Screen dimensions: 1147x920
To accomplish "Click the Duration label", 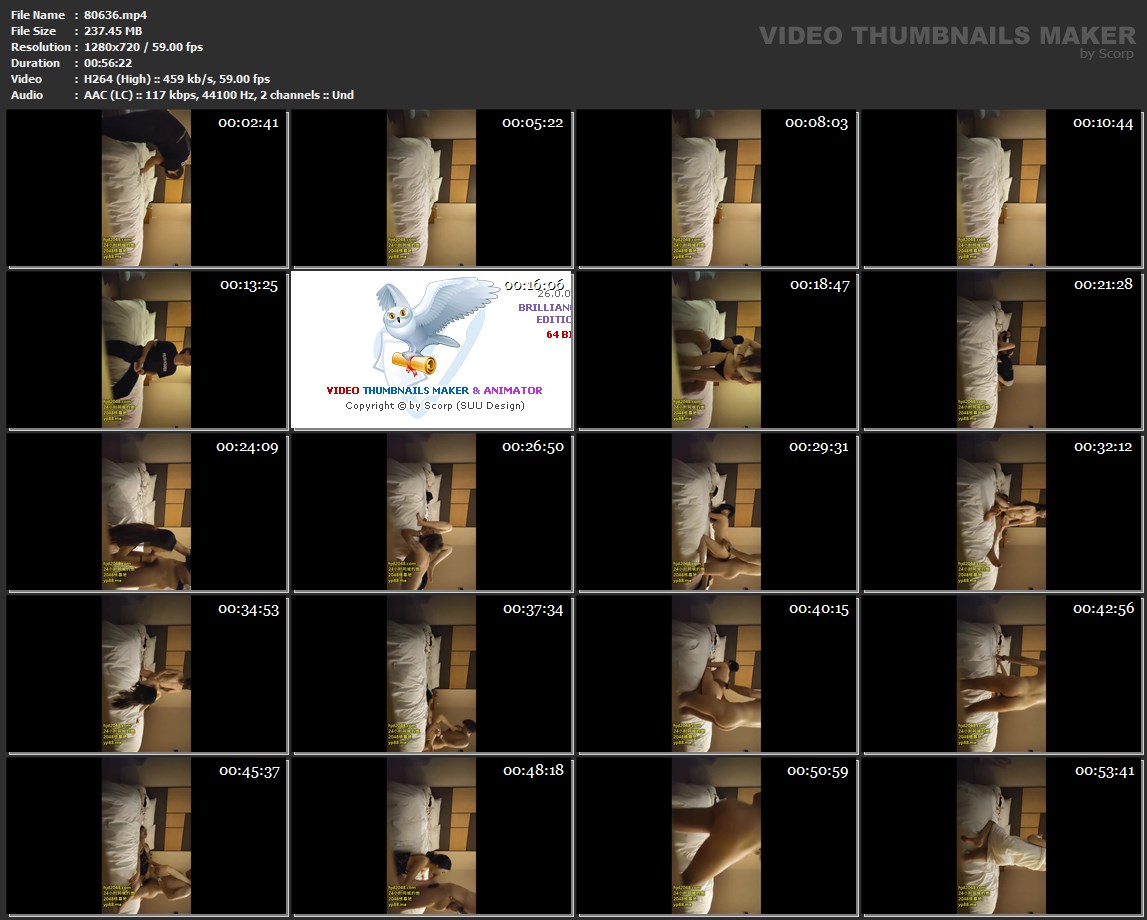I will click(x=35, y=63).
